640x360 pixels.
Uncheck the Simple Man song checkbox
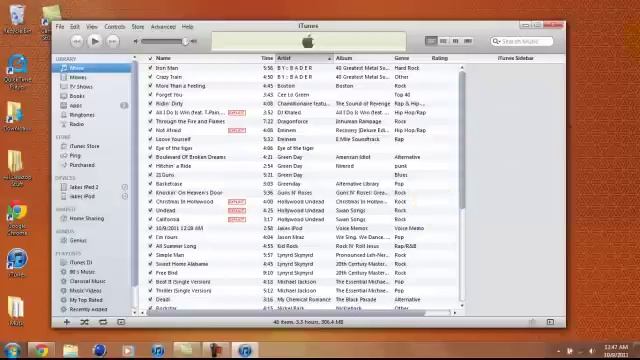click(150, 255)
